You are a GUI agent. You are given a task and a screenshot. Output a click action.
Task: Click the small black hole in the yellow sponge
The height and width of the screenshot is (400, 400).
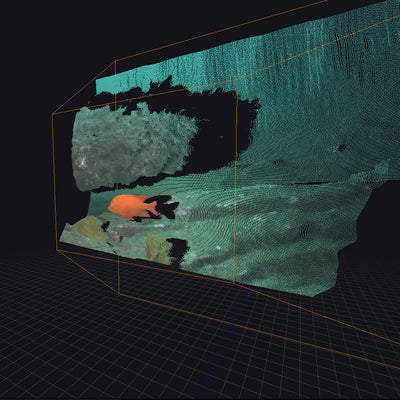pos(105,226)
